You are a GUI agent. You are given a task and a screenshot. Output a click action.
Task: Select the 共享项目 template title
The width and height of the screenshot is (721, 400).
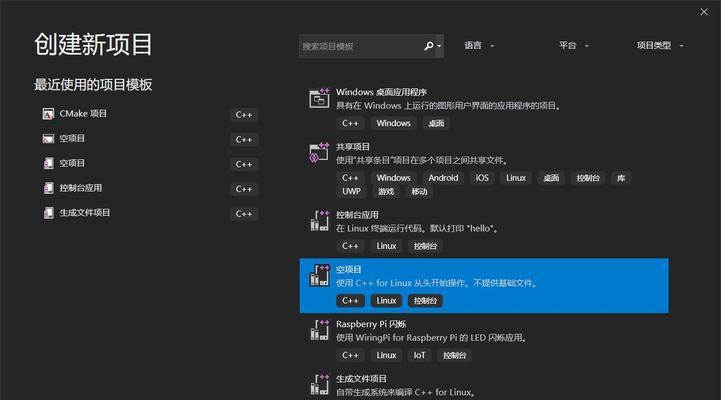click(353, 147)
